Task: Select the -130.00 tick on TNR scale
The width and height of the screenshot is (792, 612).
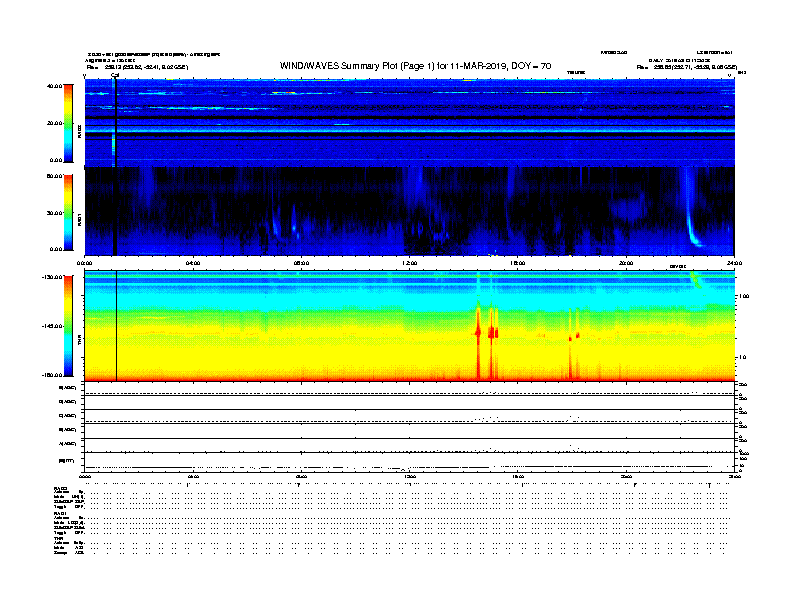Action: coord(52,277)
